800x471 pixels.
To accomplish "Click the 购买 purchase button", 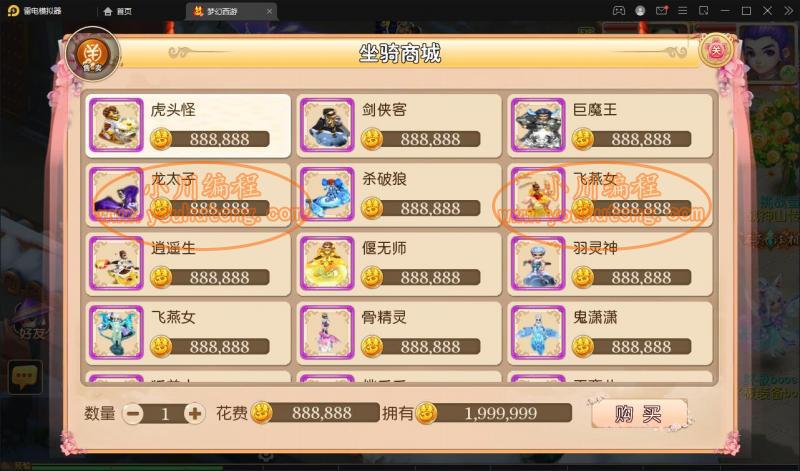I will tap(639, 414).
